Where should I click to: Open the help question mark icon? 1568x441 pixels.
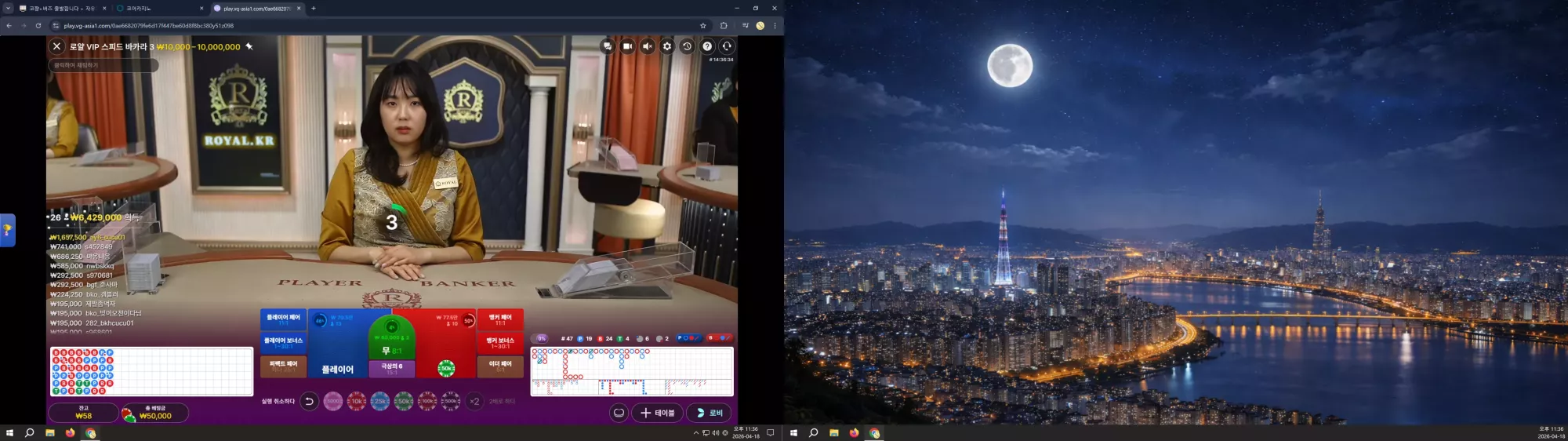(x=707, y=46)
